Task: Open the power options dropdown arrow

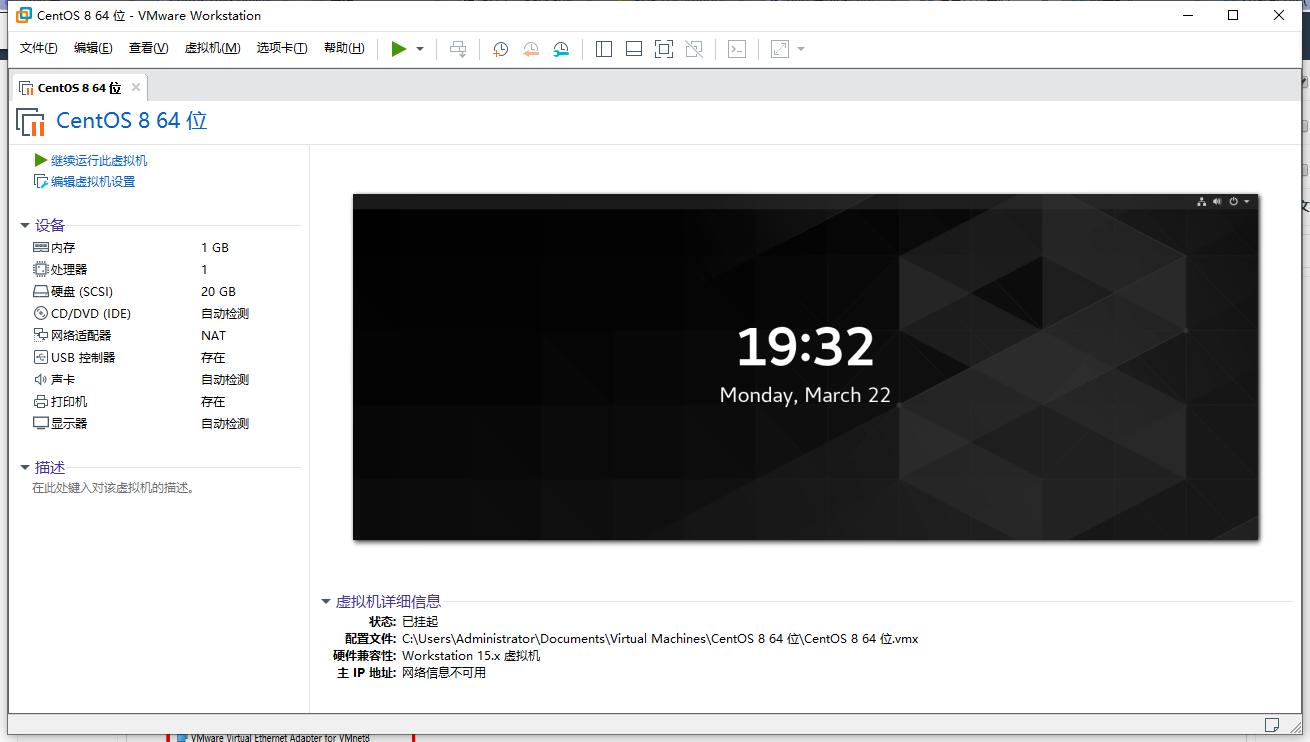Action: point(420,49)
